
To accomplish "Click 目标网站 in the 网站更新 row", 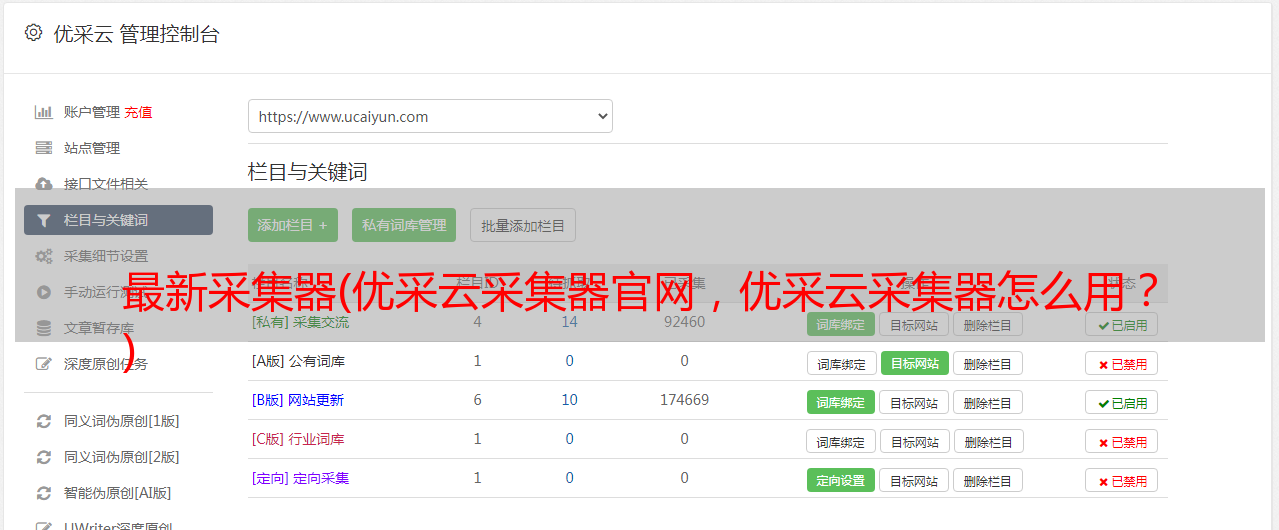I will [x=914, y=403].
